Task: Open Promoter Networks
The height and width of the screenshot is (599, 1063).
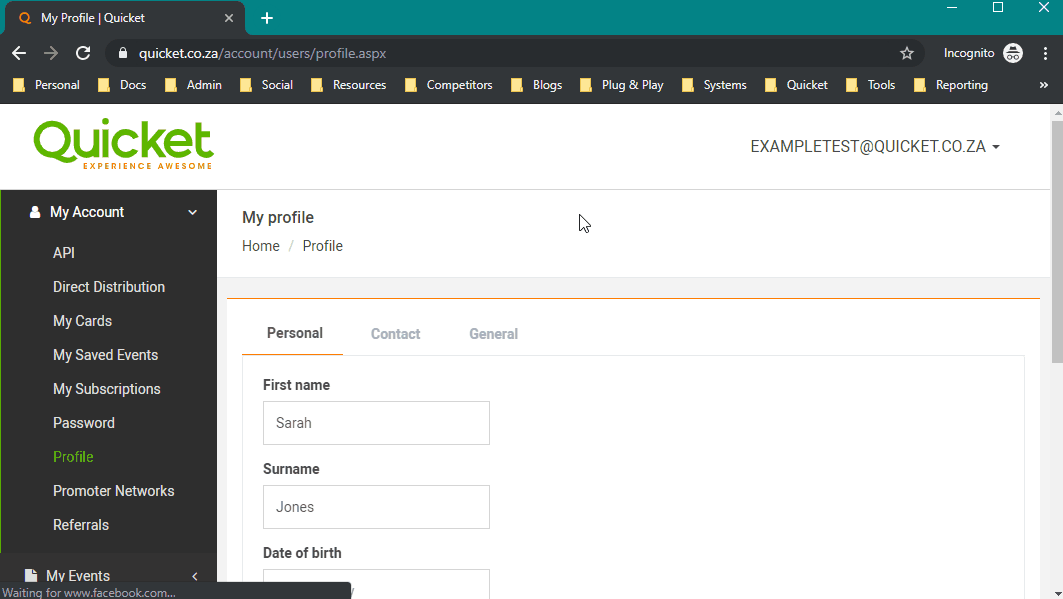Action: (114, 491)
